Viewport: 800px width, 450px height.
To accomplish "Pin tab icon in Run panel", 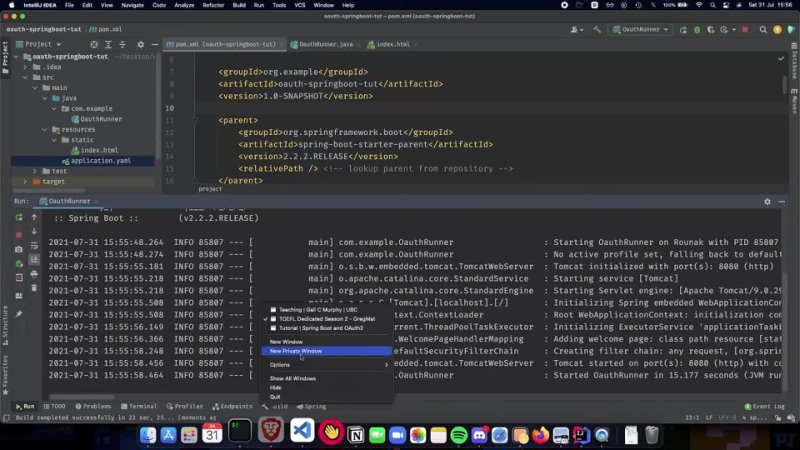I will (x=19, y=314).
